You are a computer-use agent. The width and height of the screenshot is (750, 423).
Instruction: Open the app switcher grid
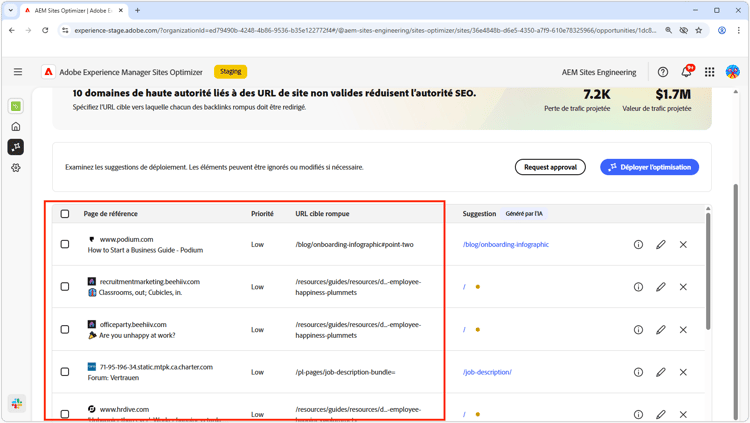[709, 72]
